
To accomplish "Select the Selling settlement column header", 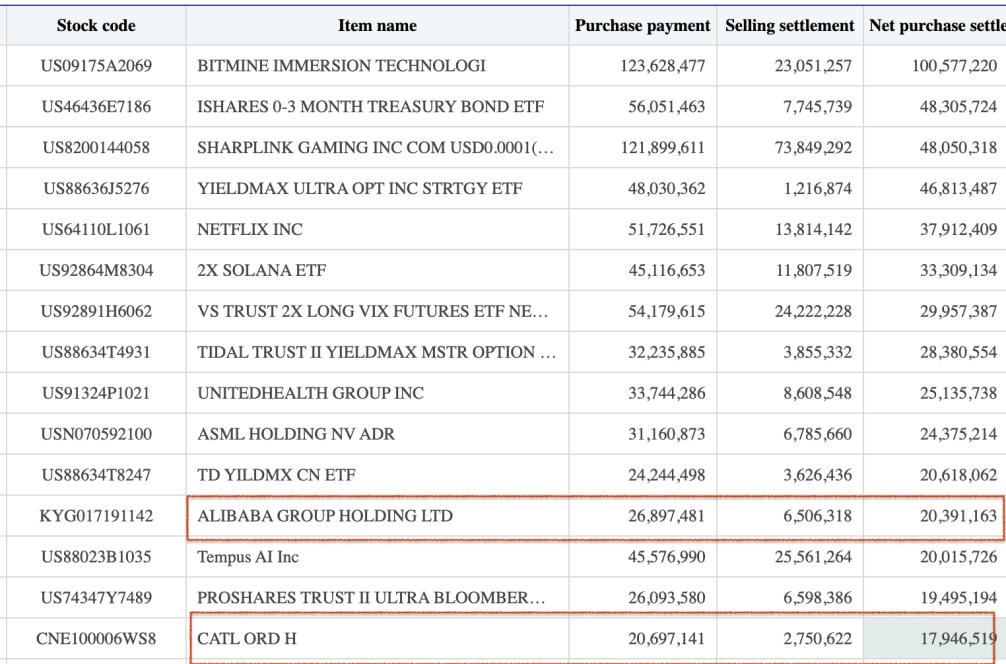I will tap(789, 25).
